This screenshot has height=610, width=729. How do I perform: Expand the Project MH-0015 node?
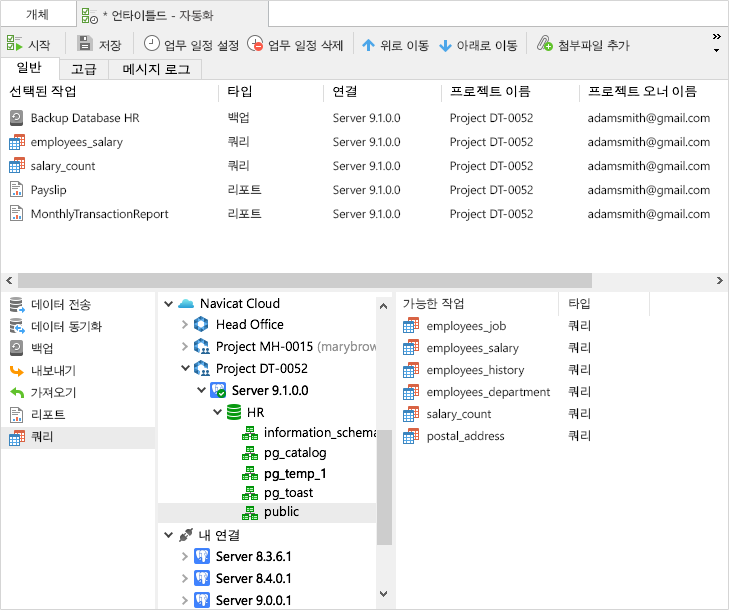click(185, 347)
